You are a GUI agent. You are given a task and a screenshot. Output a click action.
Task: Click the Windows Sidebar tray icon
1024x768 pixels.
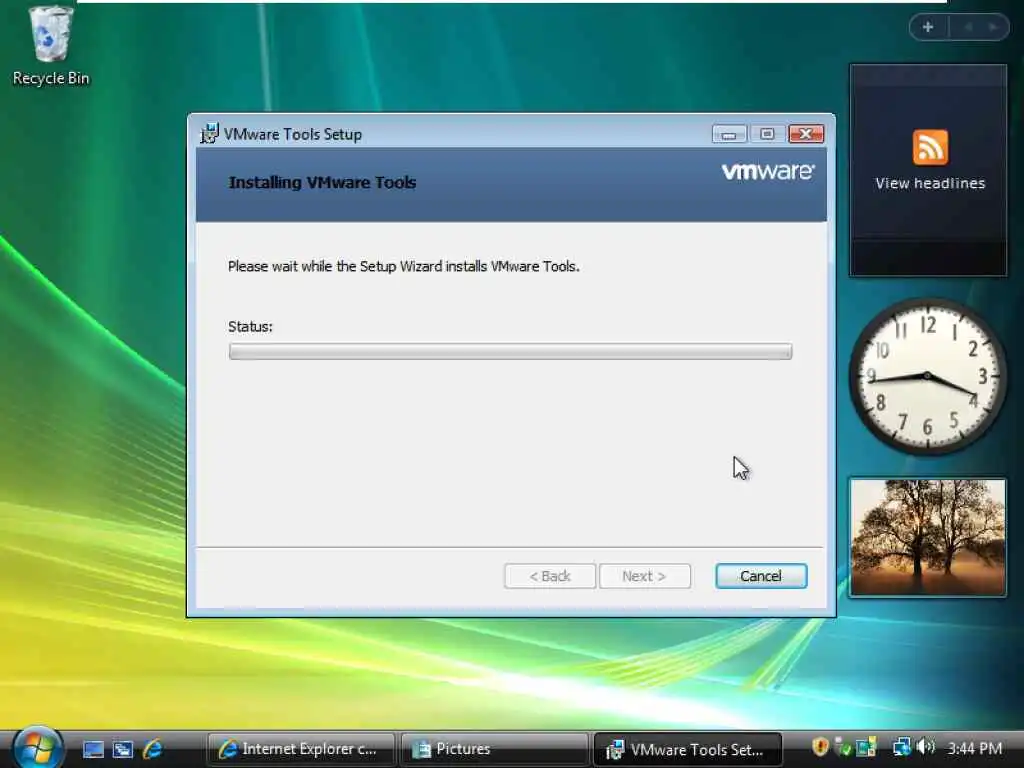866,747
